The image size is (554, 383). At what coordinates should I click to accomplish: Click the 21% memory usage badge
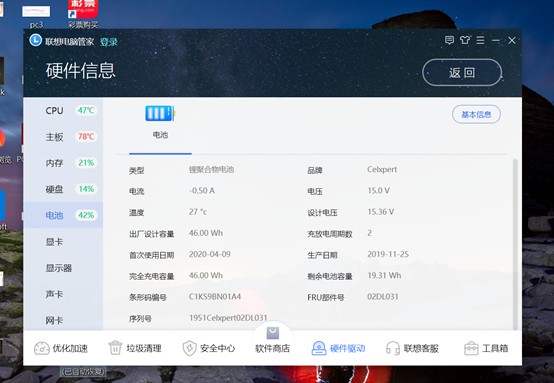click(x=86, y=163)
